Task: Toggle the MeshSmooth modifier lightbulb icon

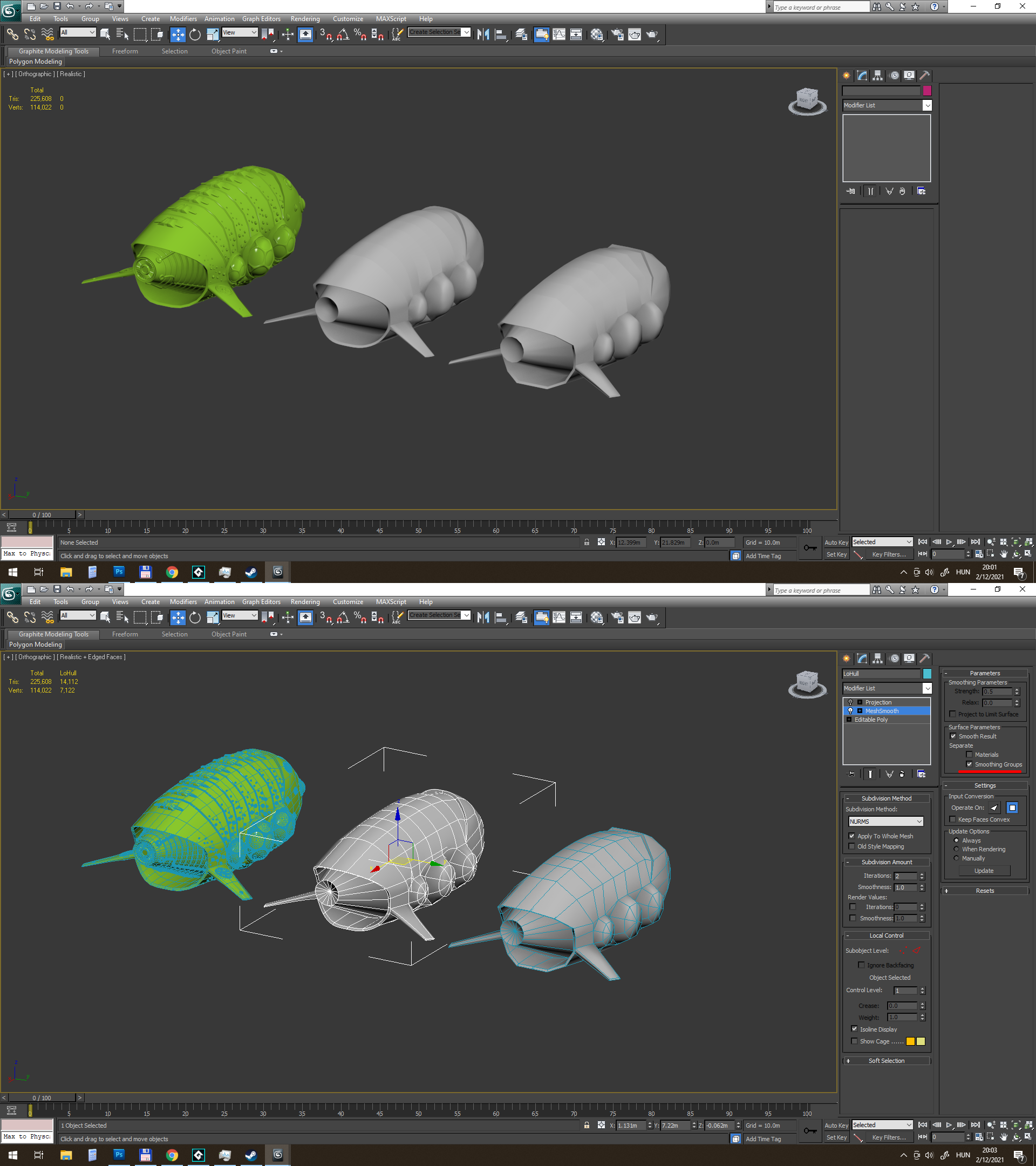Action: [850, 711]
